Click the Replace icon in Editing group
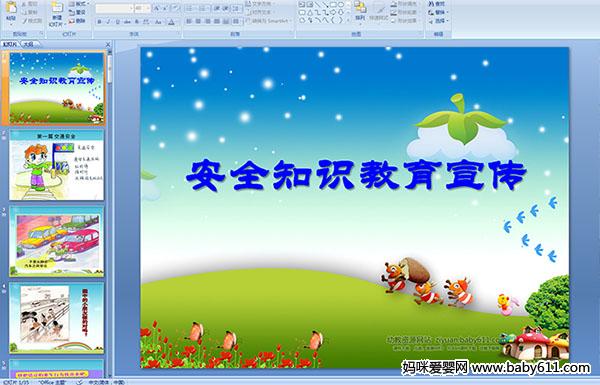 (437, 12)
